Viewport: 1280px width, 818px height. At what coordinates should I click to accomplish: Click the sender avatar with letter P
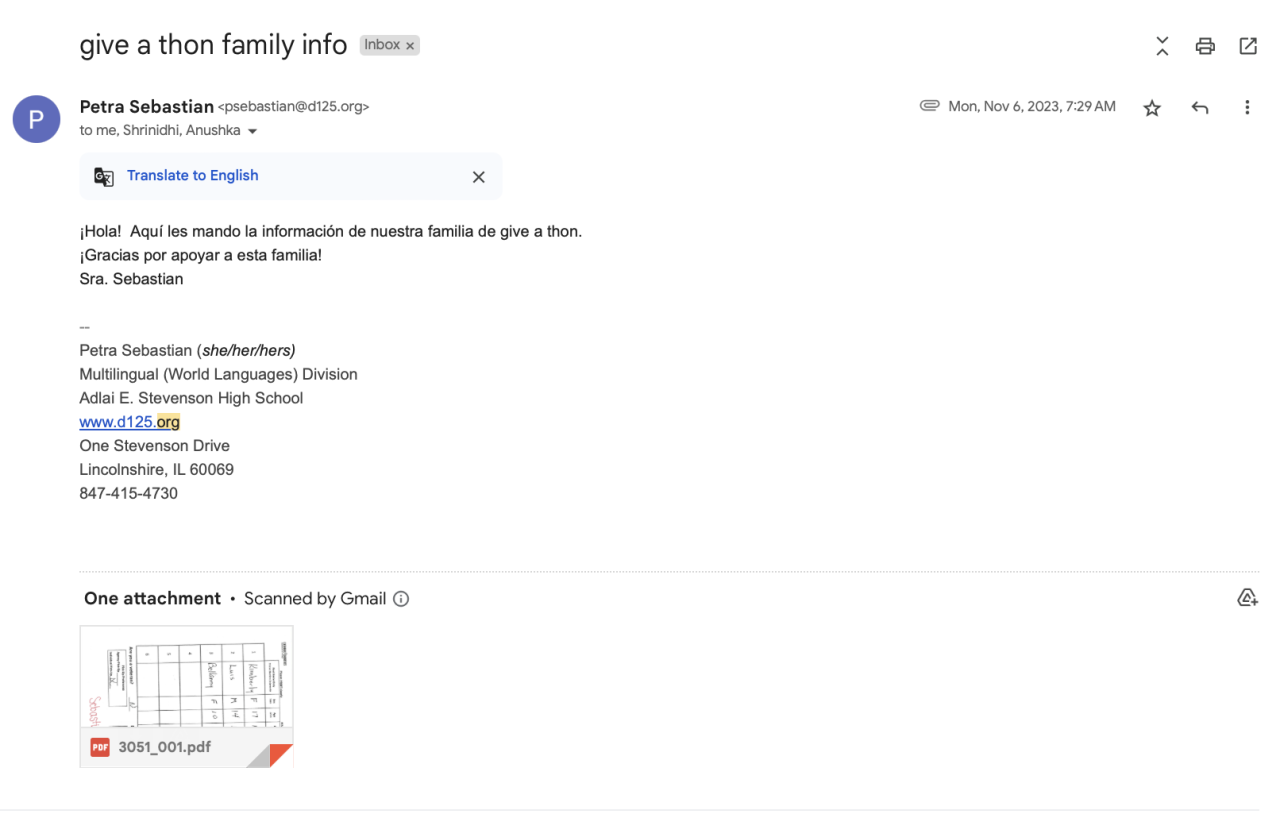(36, 120)
